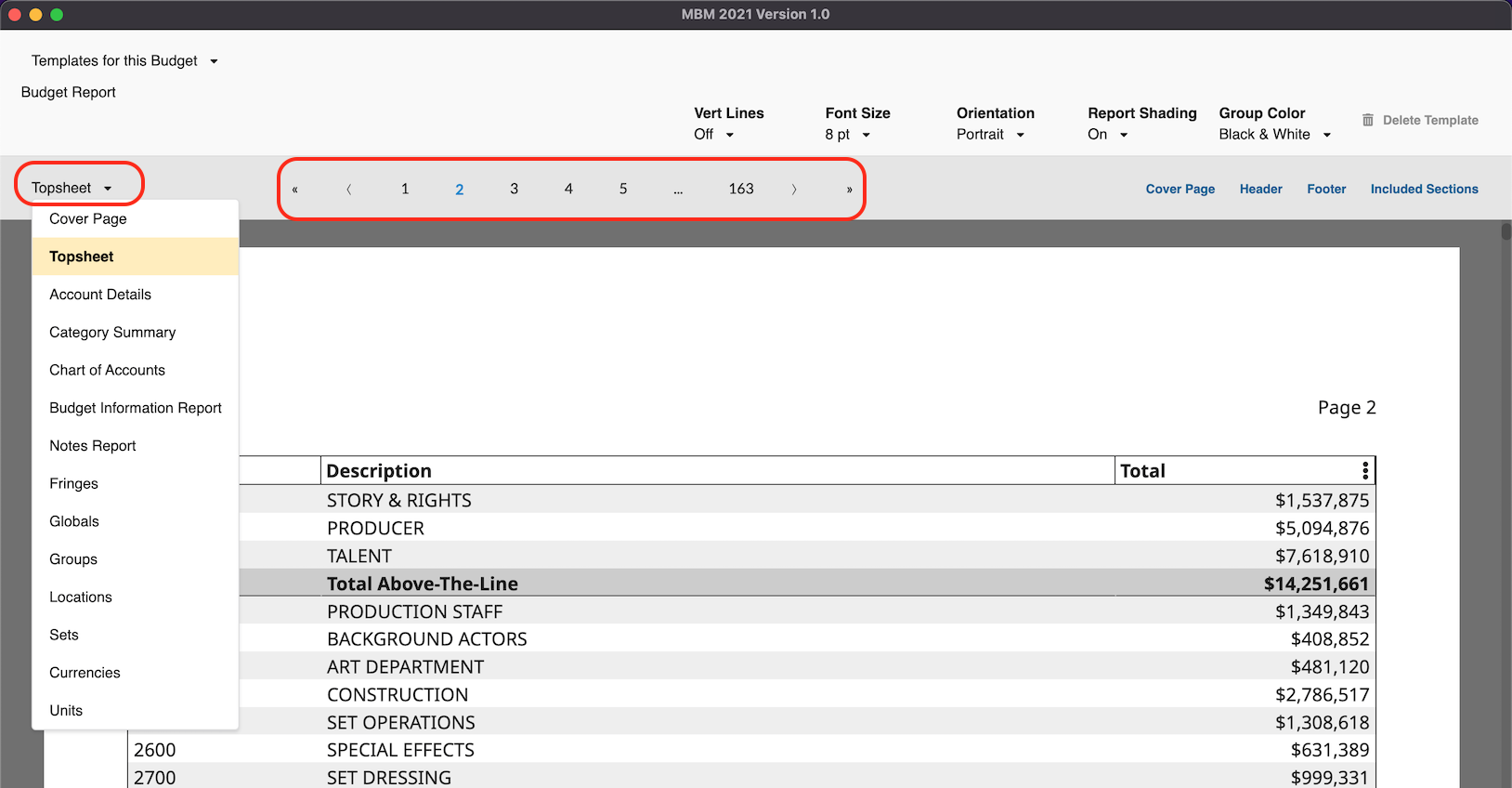
Task: Choose Category Summary in the dropdown list
Action: (112, 333)
